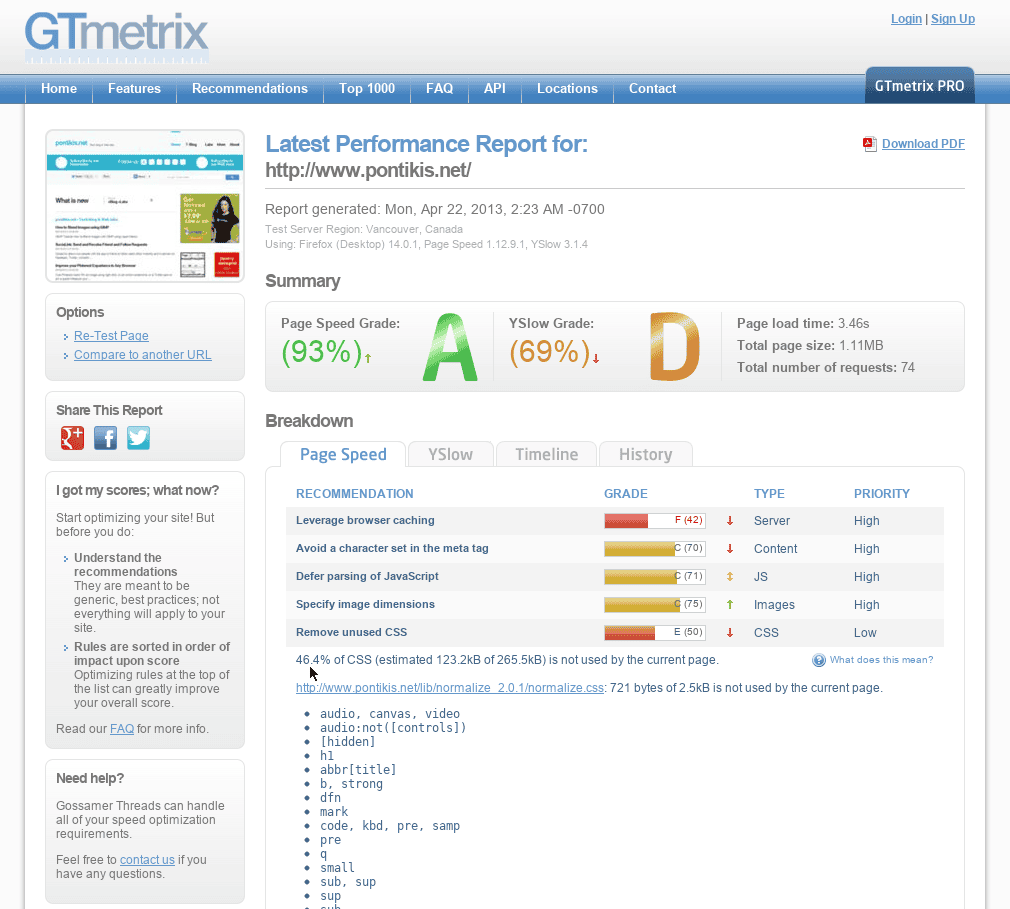The height and width of the screenshot is (909, 1010).
Task: Click the abbr[title] selector line
Action: point(358,769)
